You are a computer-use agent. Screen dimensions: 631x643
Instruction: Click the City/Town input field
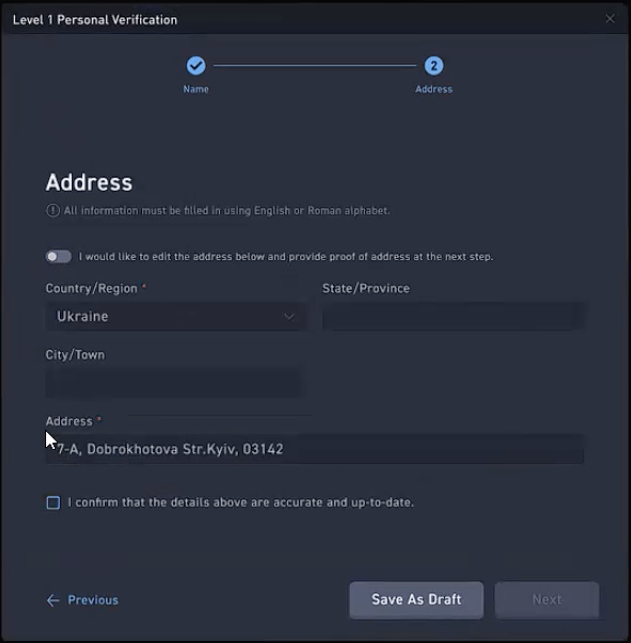(174, 383)
